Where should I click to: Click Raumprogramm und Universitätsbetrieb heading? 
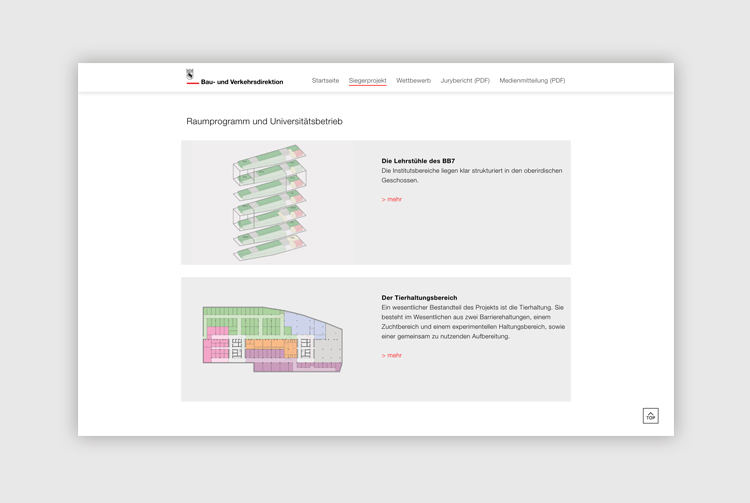264,121
